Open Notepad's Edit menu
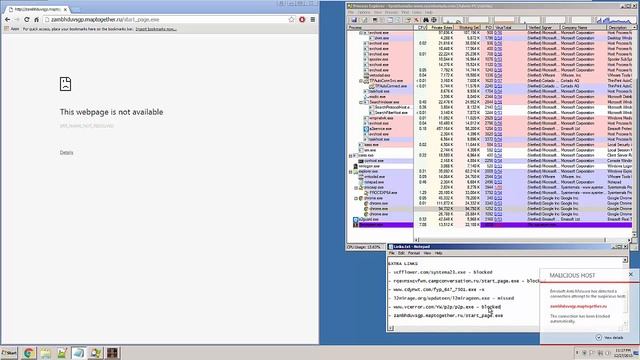The height and width of the screenshot is (360, 640). click(401, 253)
